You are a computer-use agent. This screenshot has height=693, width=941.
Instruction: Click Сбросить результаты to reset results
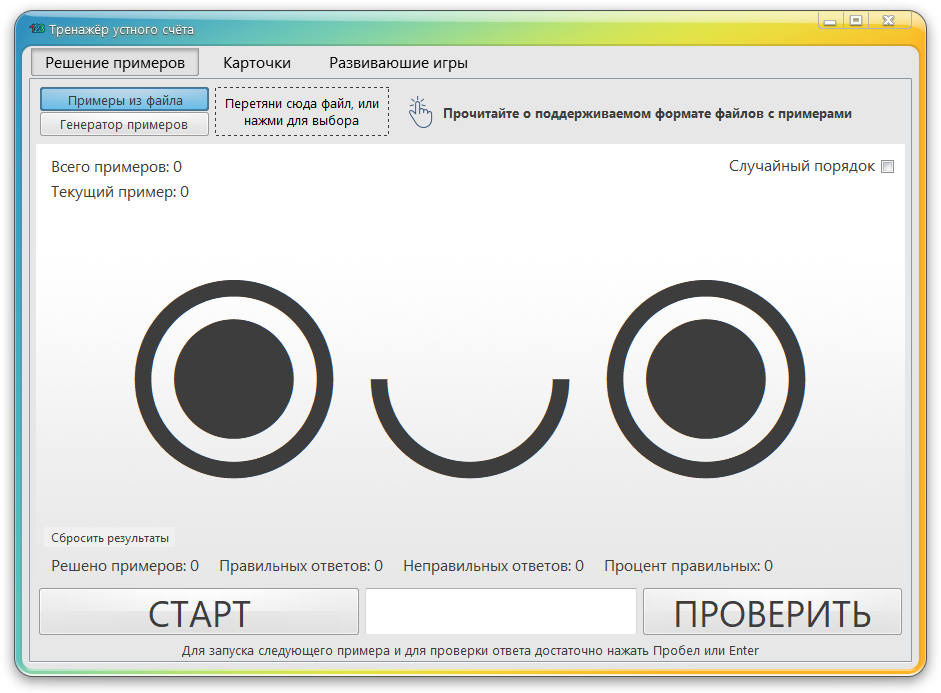click(x=108, y=537)
